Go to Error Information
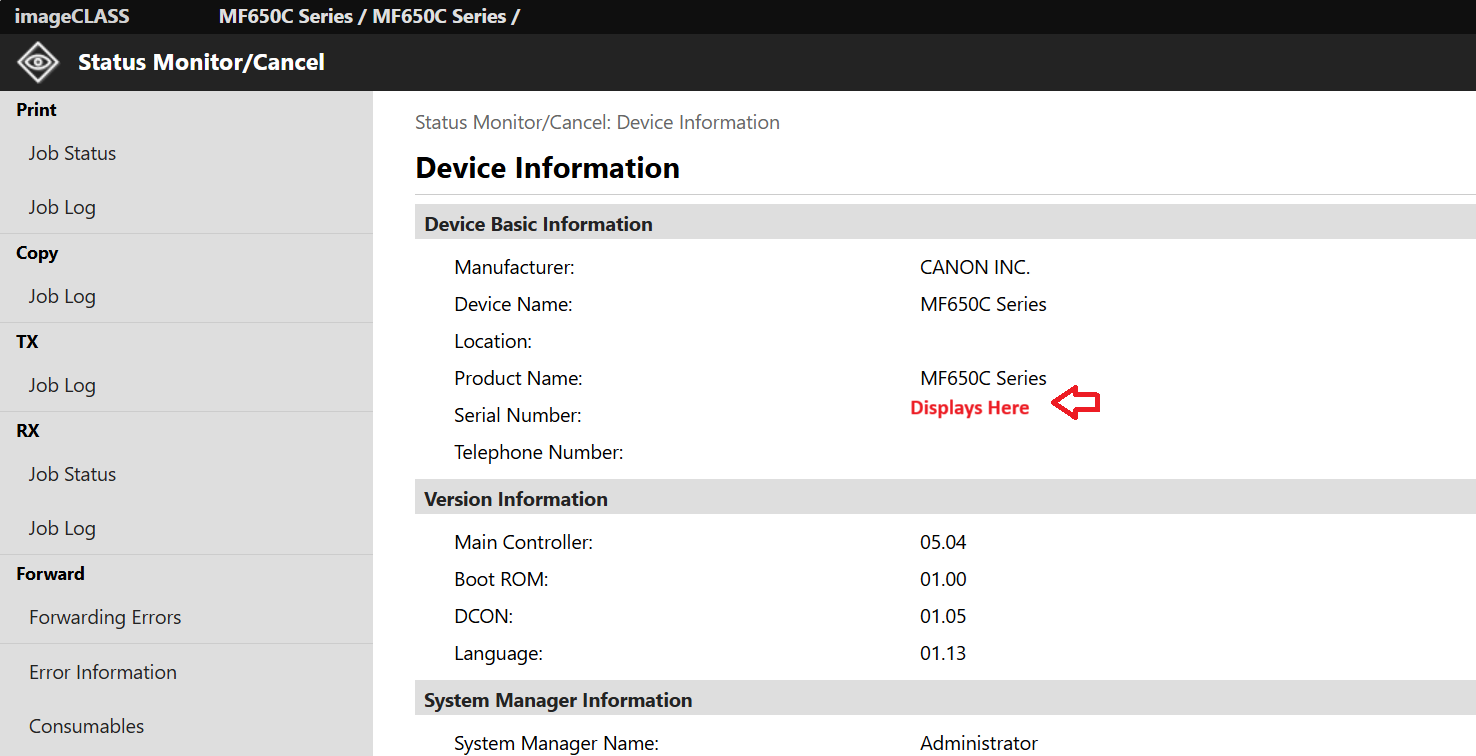Image resolution: width=1476 pixels, height=756 pixels. pyautogui.click(x=103, y=672)
